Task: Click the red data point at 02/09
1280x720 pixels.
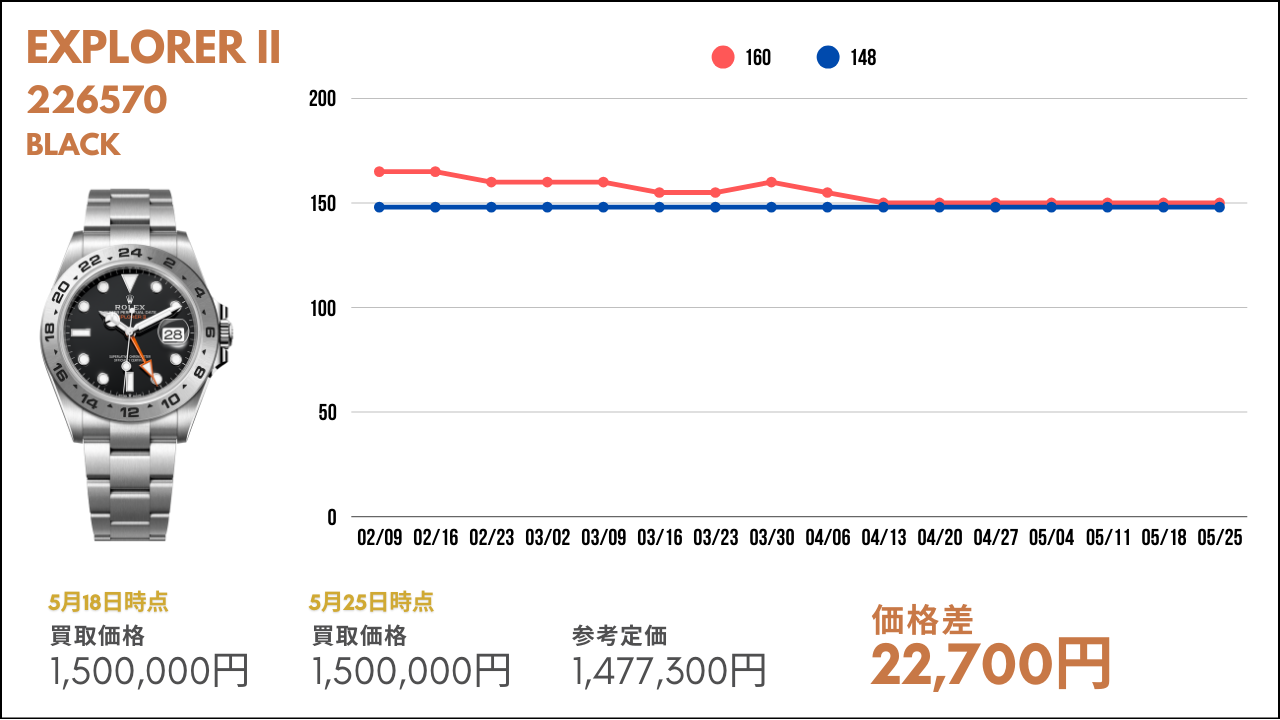Action: (379, 172)
